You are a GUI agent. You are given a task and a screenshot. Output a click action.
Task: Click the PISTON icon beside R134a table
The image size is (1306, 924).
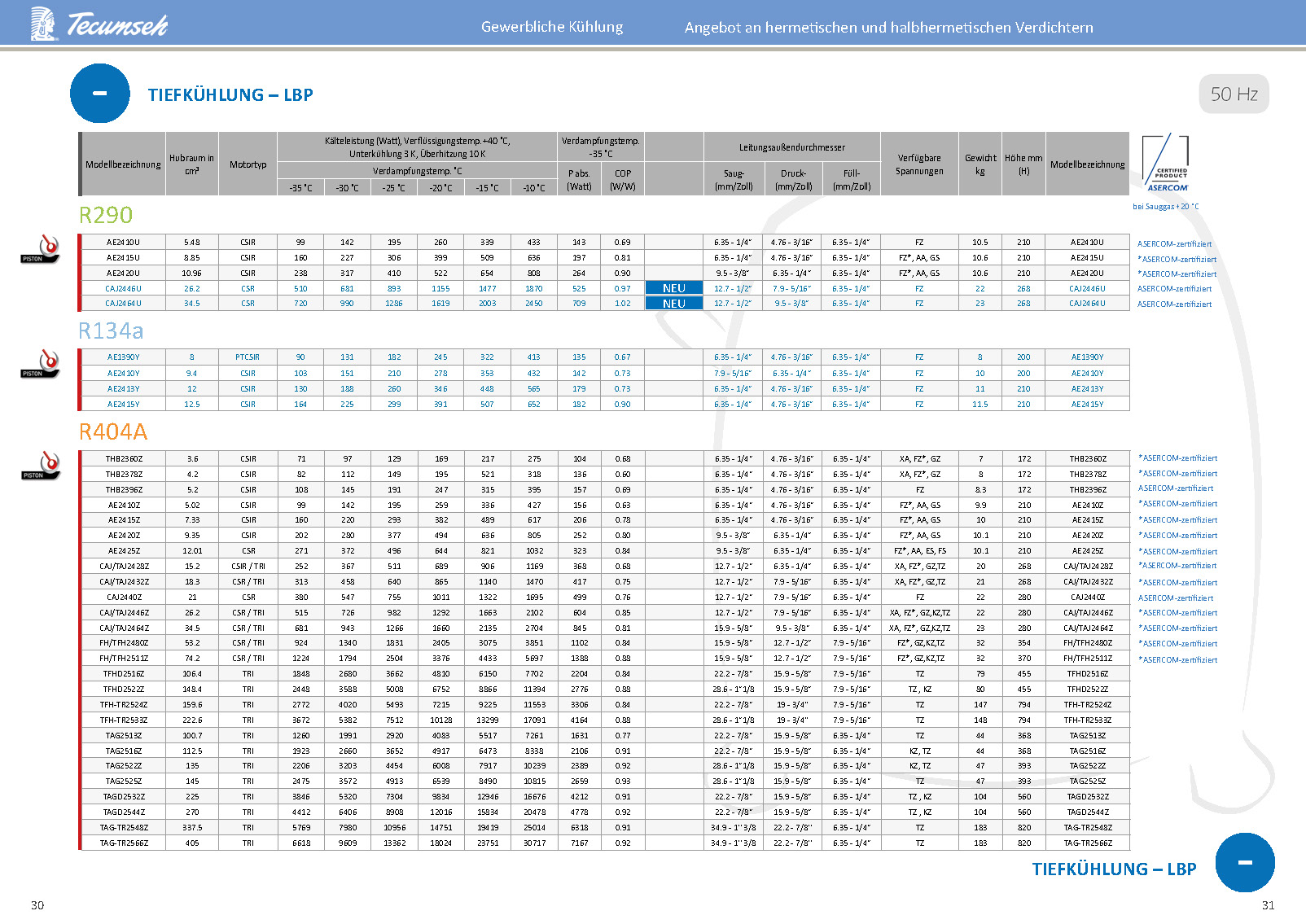pos(41,364)
